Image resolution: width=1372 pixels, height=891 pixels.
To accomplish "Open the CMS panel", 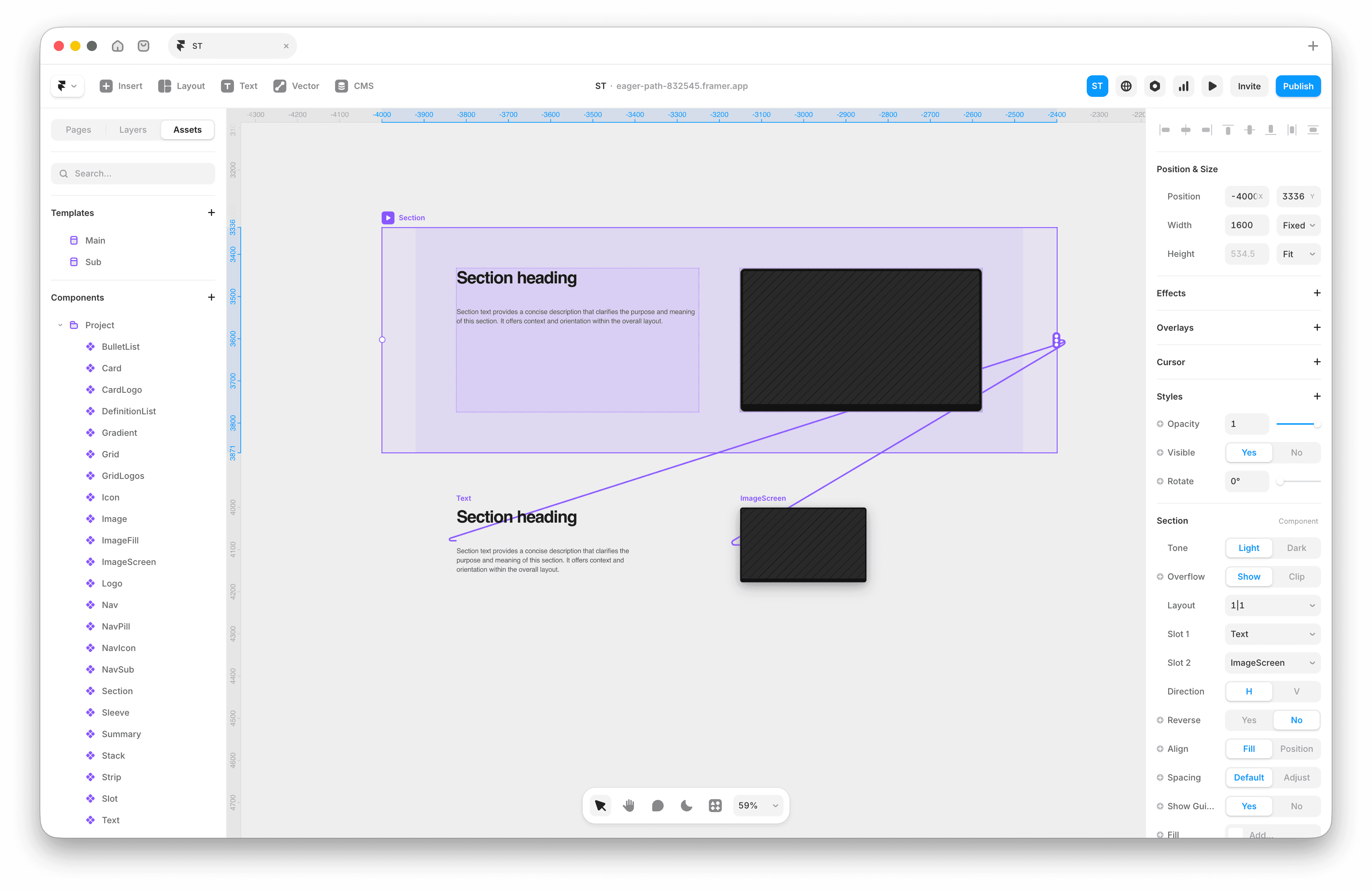I will tap(354, 86).
